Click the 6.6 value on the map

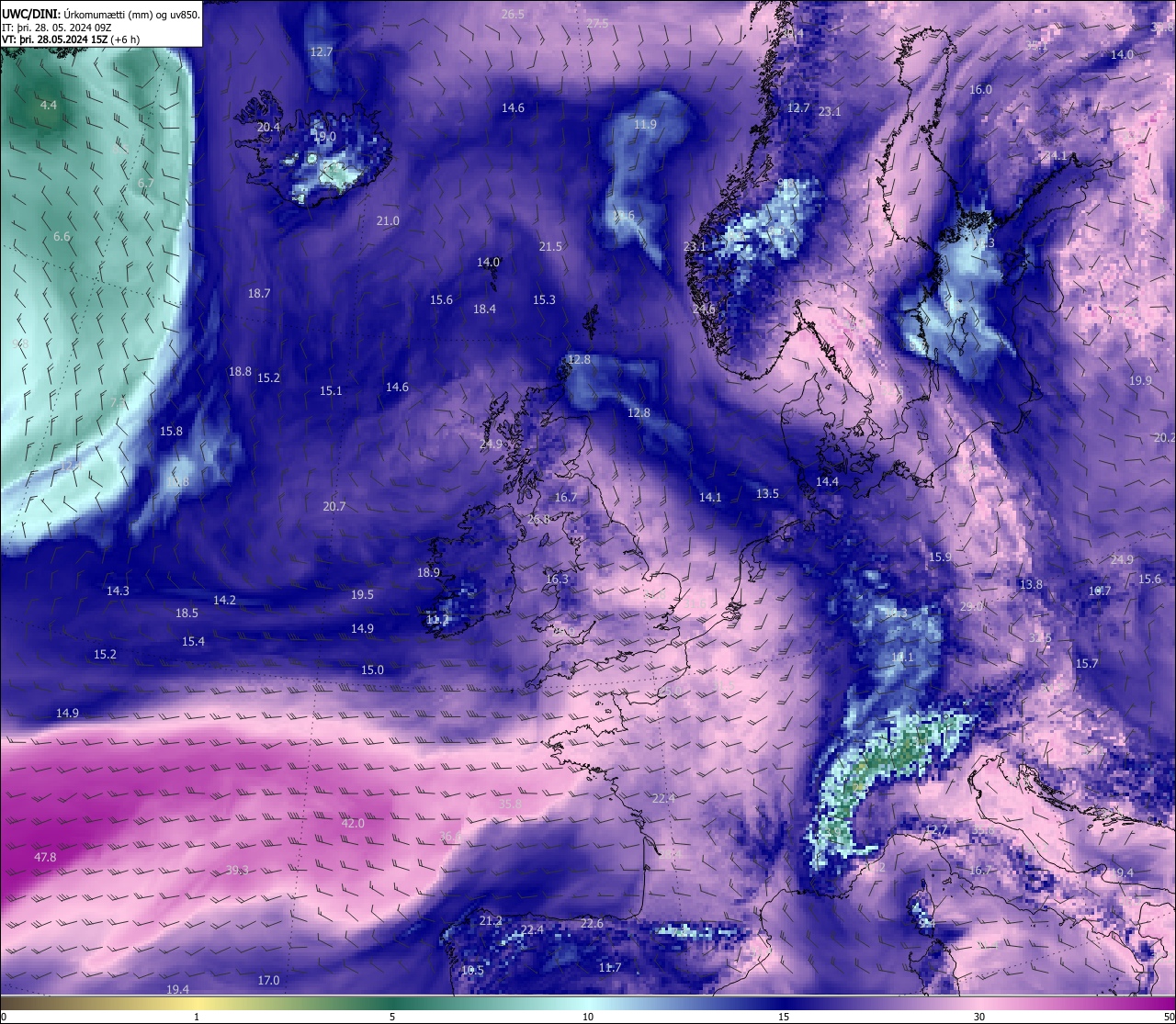[x=62, y=237]
